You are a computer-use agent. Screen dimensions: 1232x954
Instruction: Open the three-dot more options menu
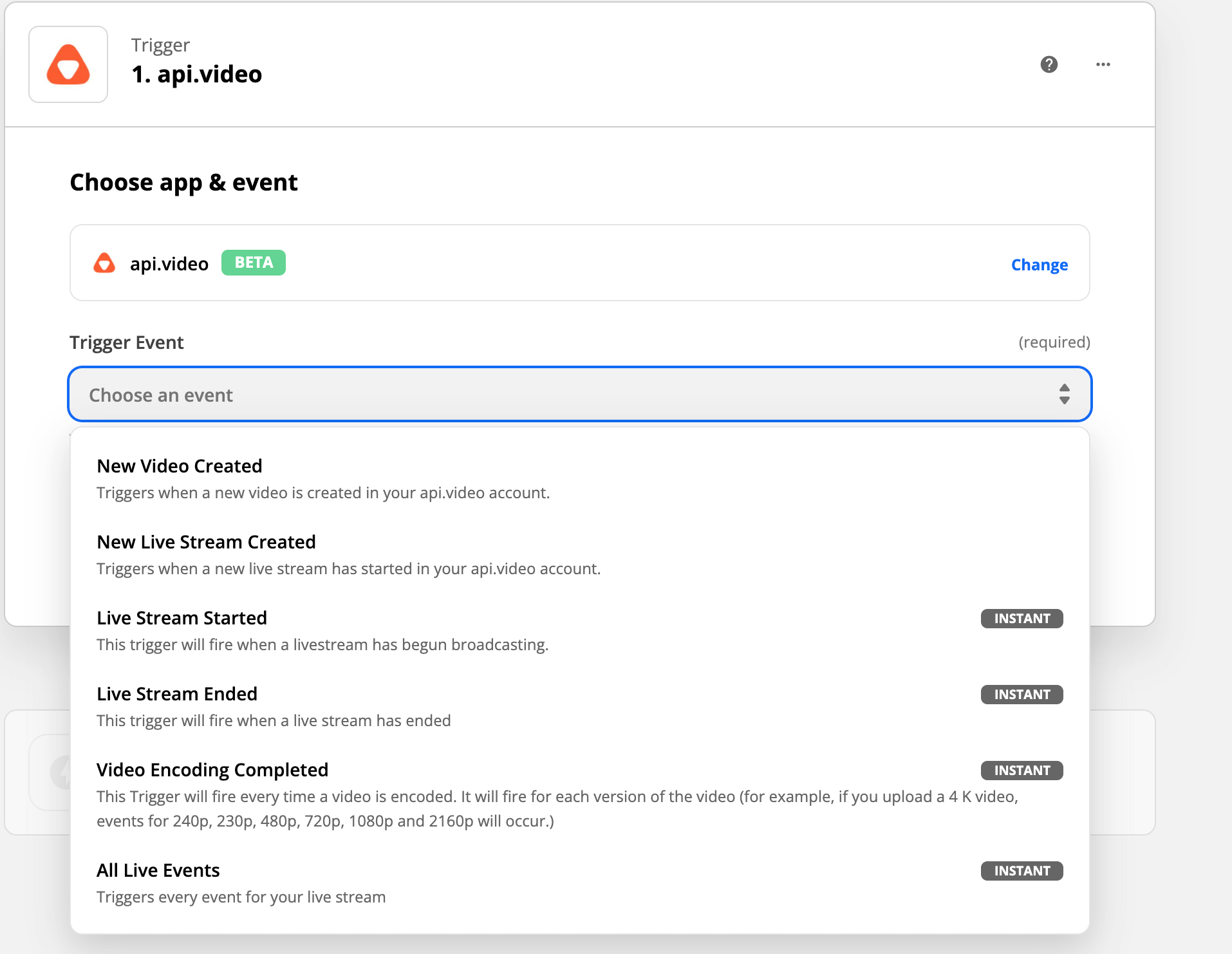1103,64
